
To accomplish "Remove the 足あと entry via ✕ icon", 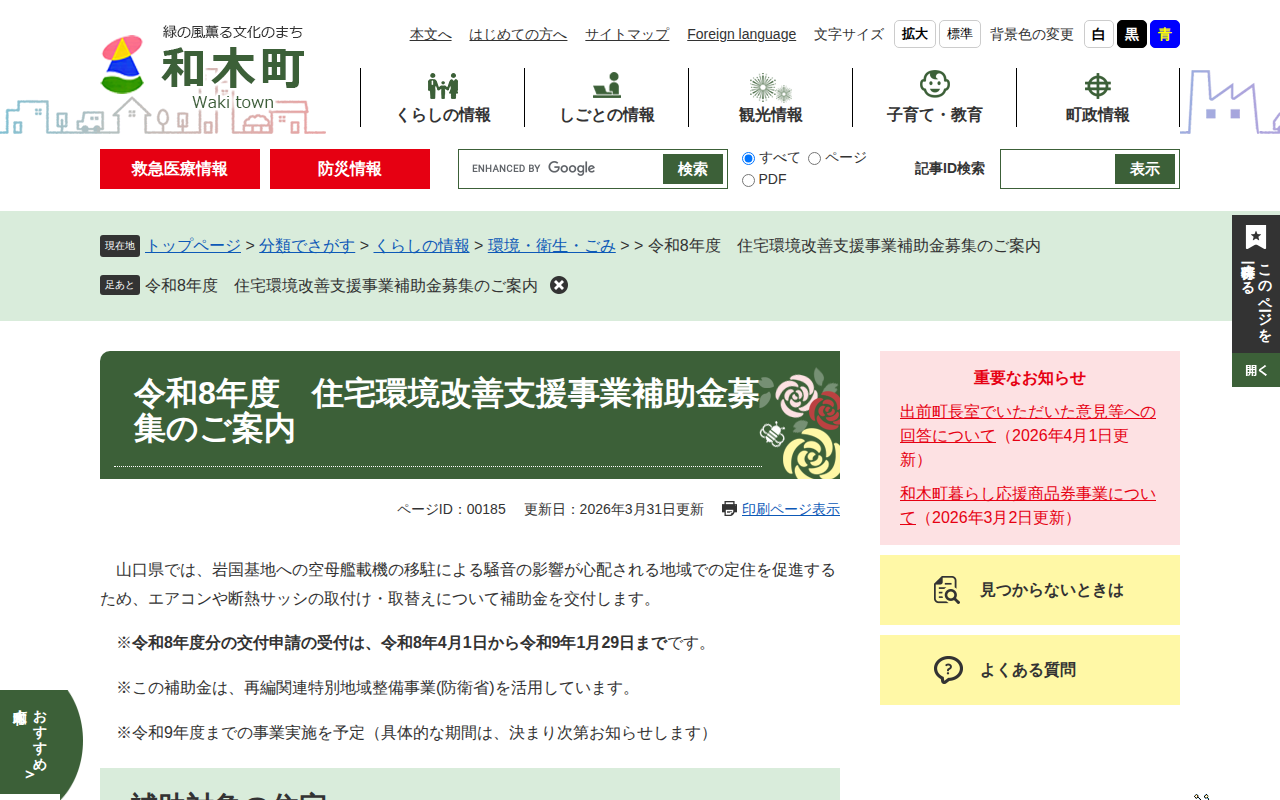I will [x=559, y=285].
